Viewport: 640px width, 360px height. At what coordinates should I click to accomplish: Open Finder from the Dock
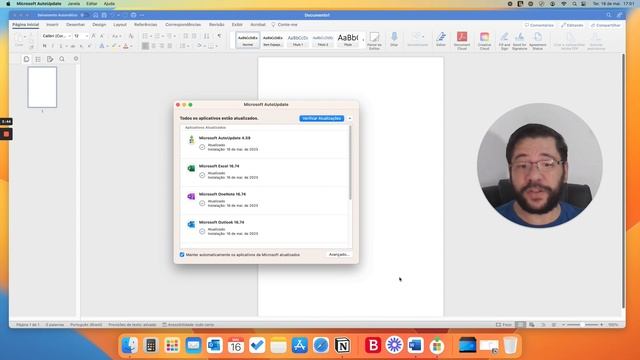130,345
